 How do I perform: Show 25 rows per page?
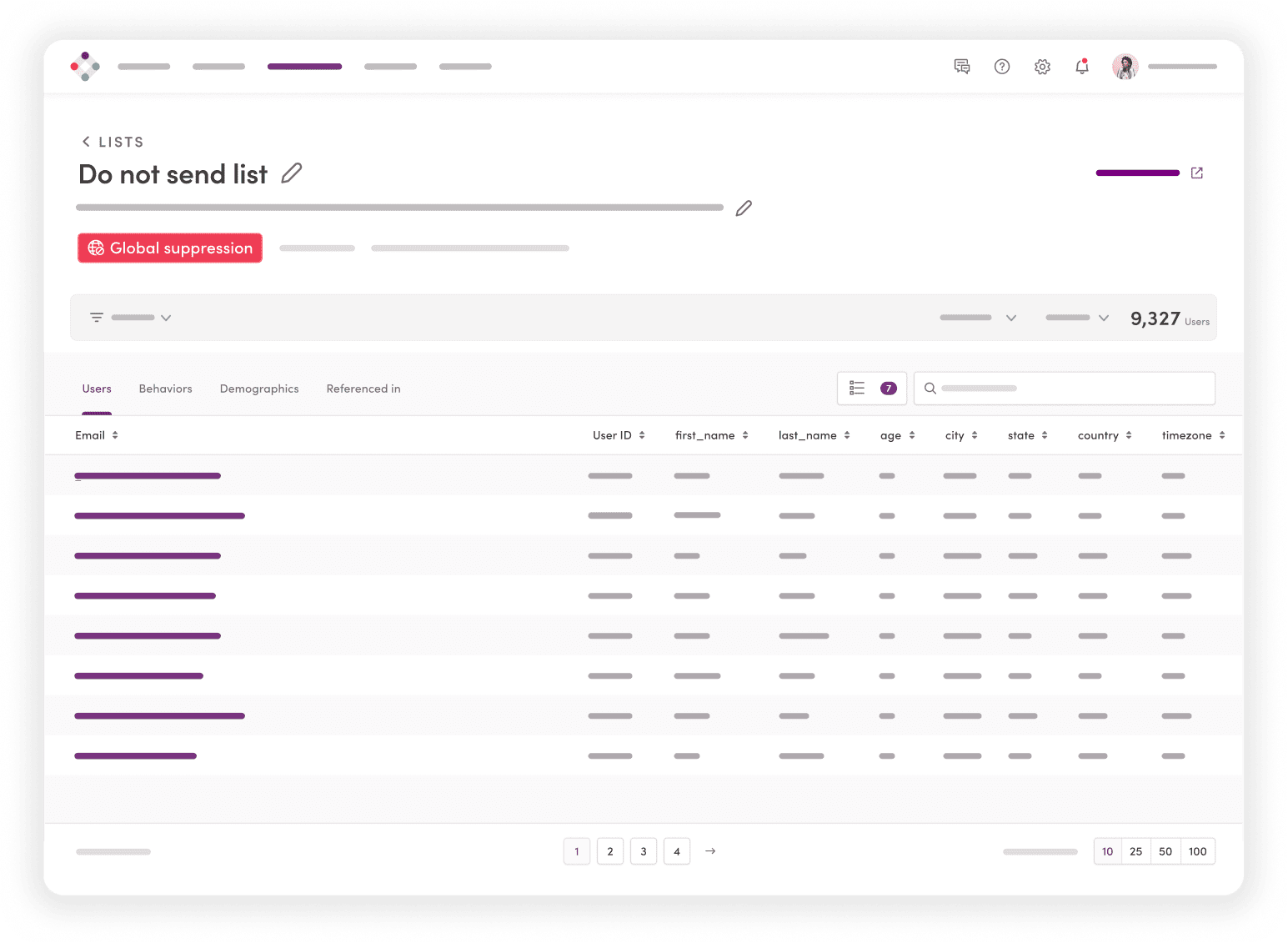click(x=1135, y=851)
